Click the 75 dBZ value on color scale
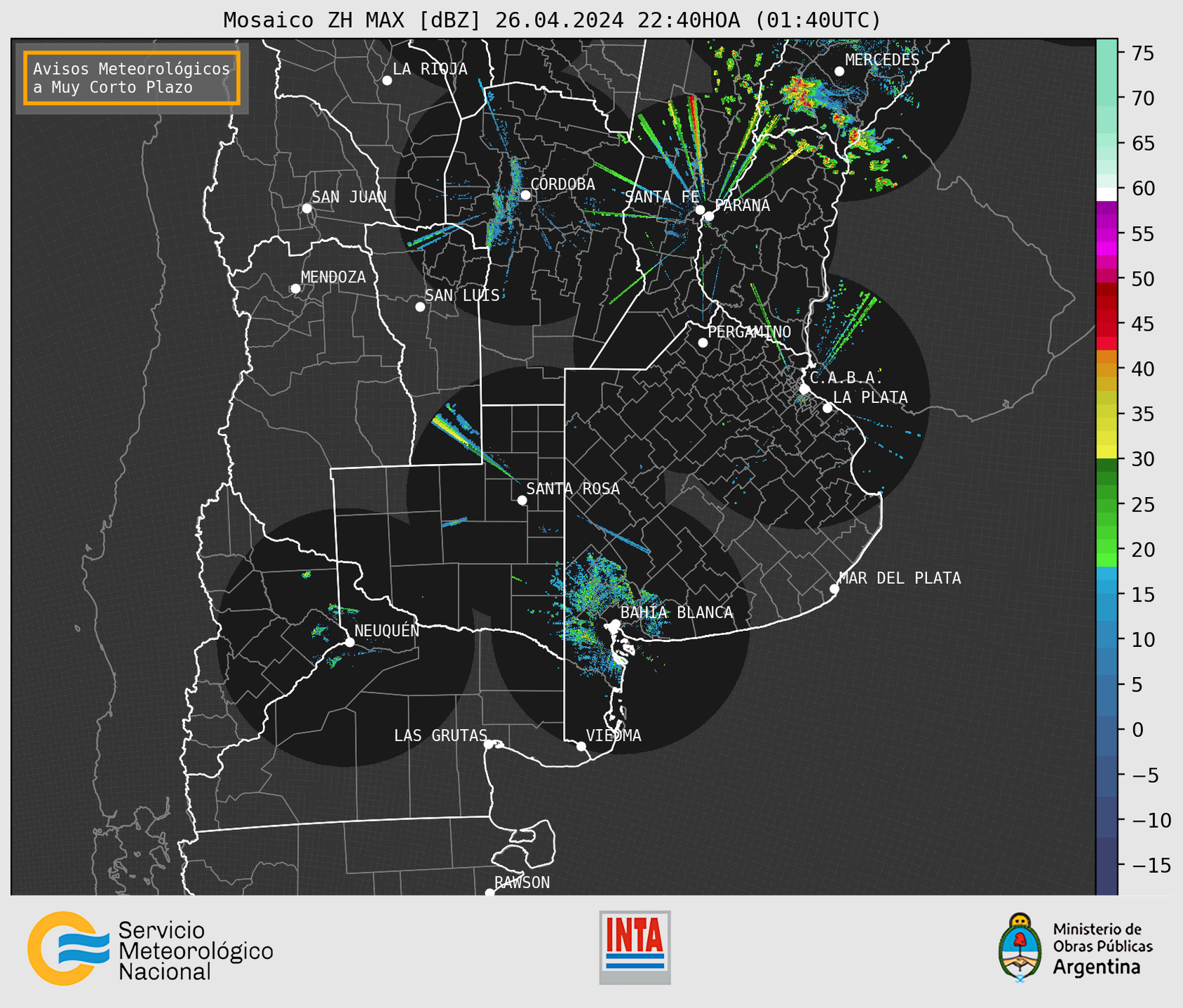 [x=1142, y=53]
